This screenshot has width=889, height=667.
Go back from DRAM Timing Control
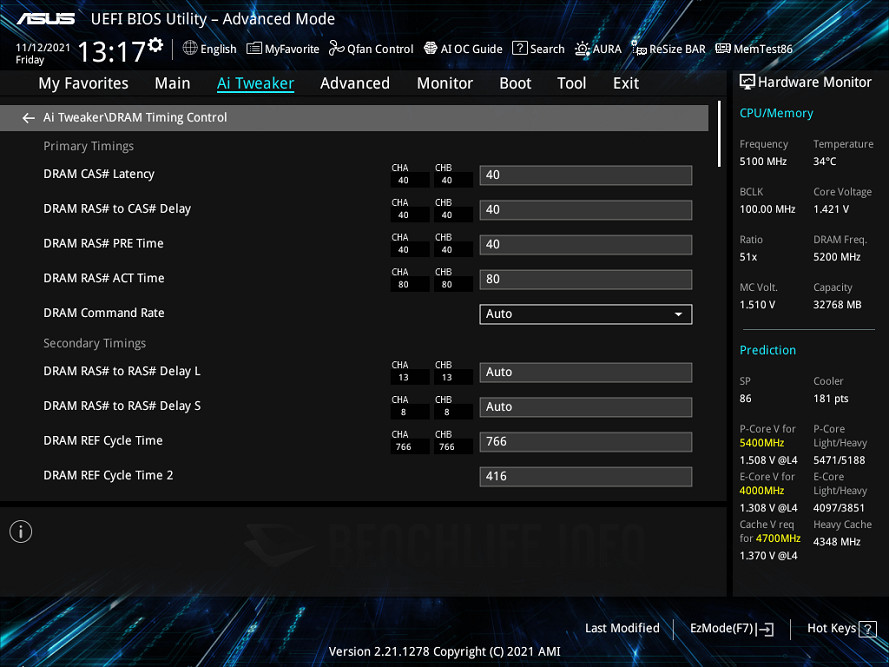click(28, 117)
